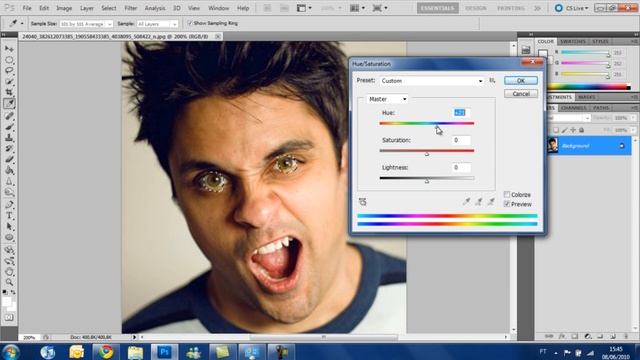This screenshot has height=360, width=640.
Task: Select the Blur tool
Action: click(9, 182)
